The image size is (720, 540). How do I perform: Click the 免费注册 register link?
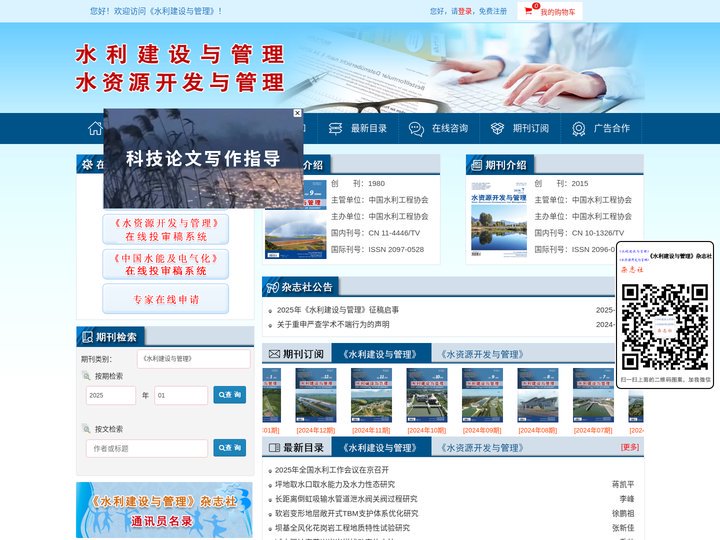(493, 11)
